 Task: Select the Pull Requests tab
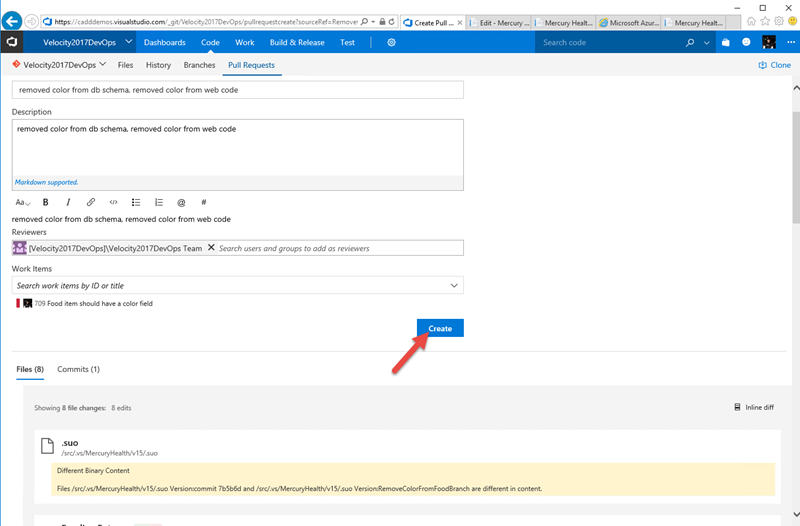tap(252, 65)
